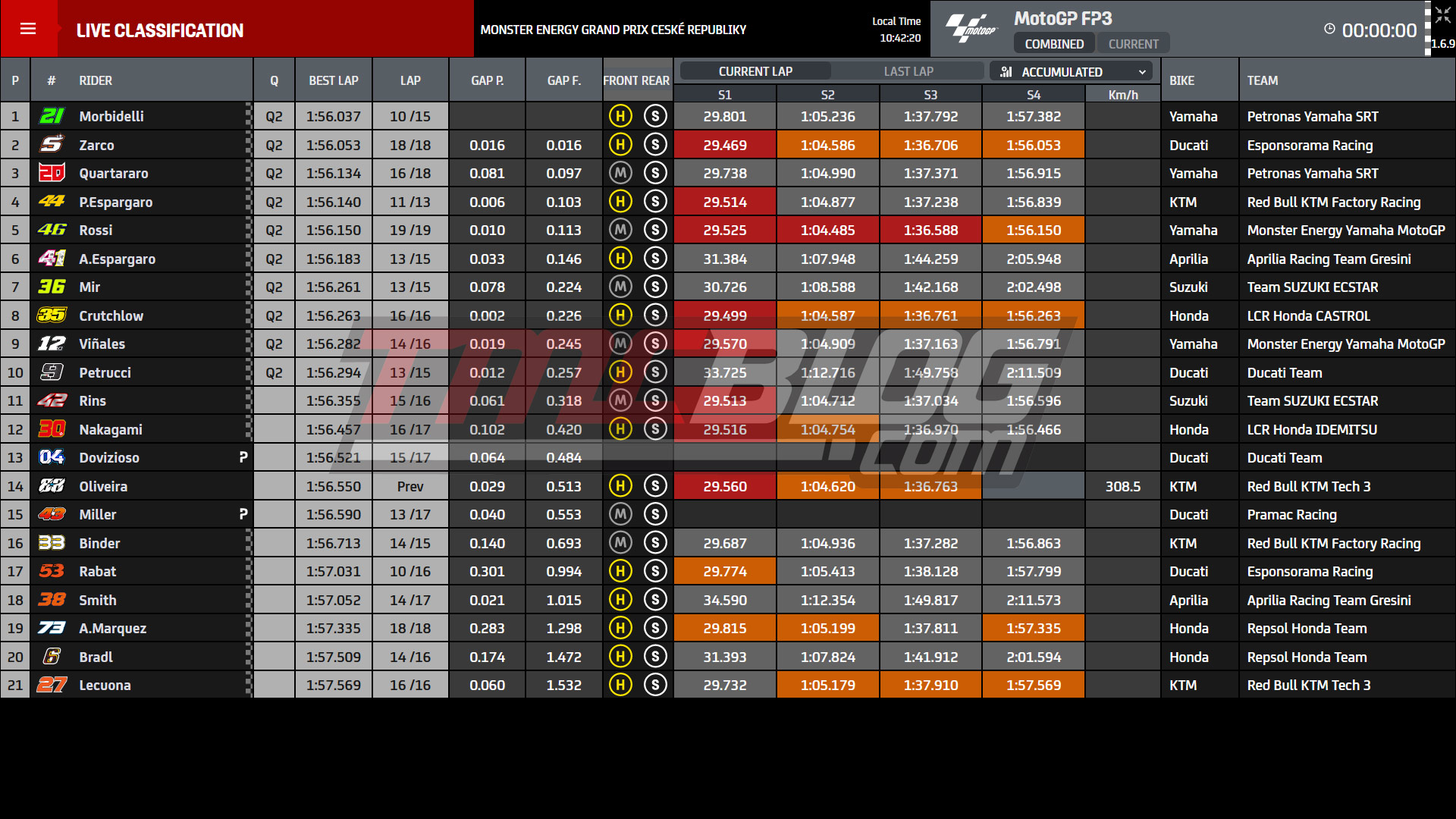1456x819 pixels.
Task: Click LIVE CLASSIFICATION title
Action: (x=160, y=30)
